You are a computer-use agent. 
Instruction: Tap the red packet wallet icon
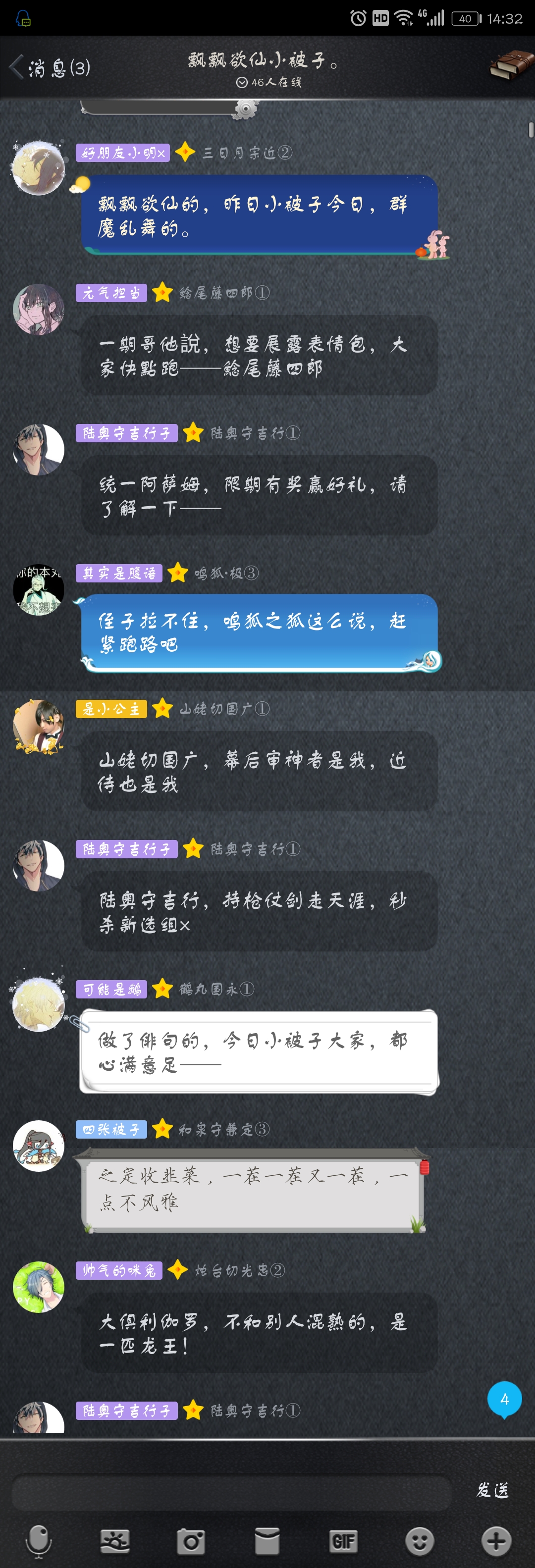[x=267, y=1541]
